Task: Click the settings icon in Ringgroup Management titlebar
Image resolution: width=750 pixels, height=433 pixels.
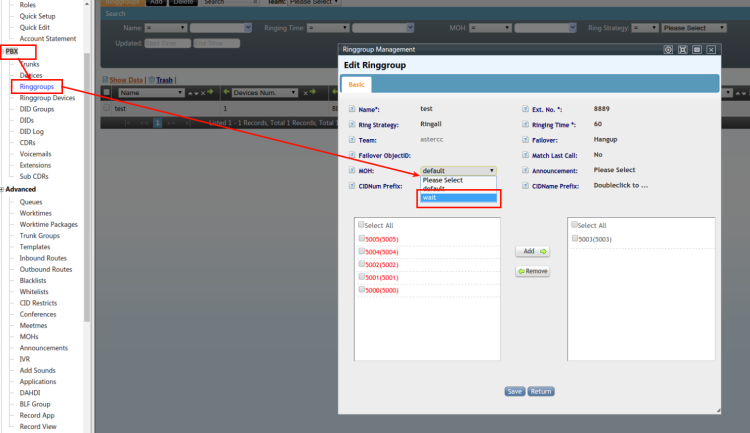Action: pyautogui.click(x=668, y=49)
